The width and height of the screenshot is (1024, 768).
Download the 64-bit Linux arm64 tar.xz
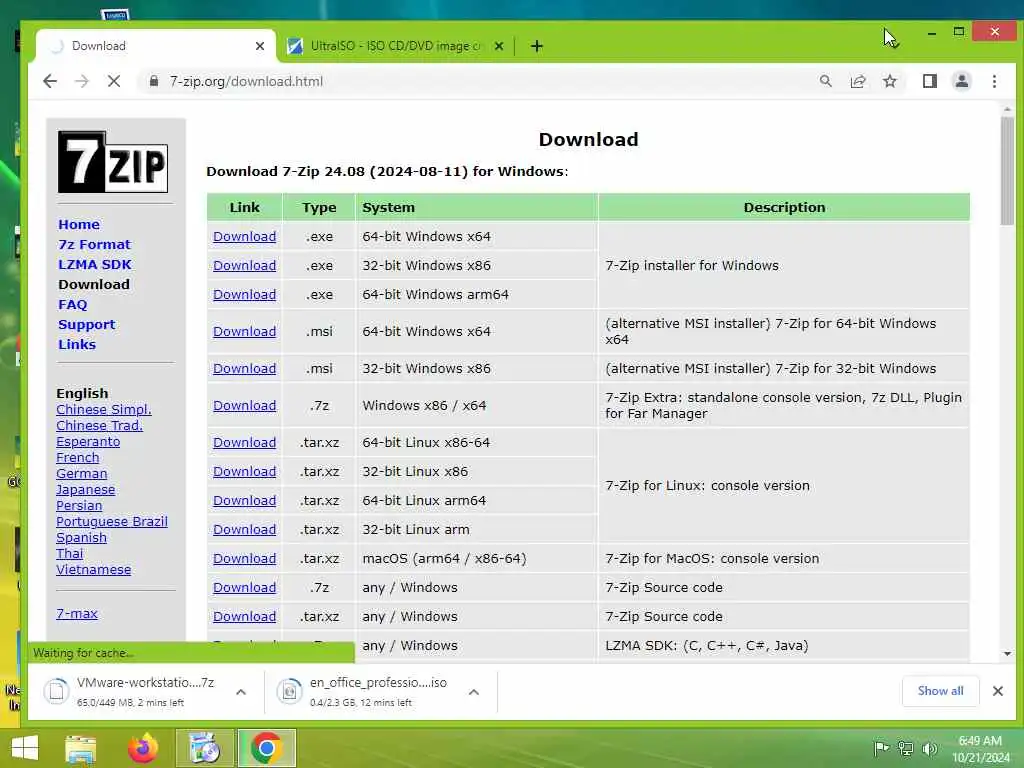point(244,500)
